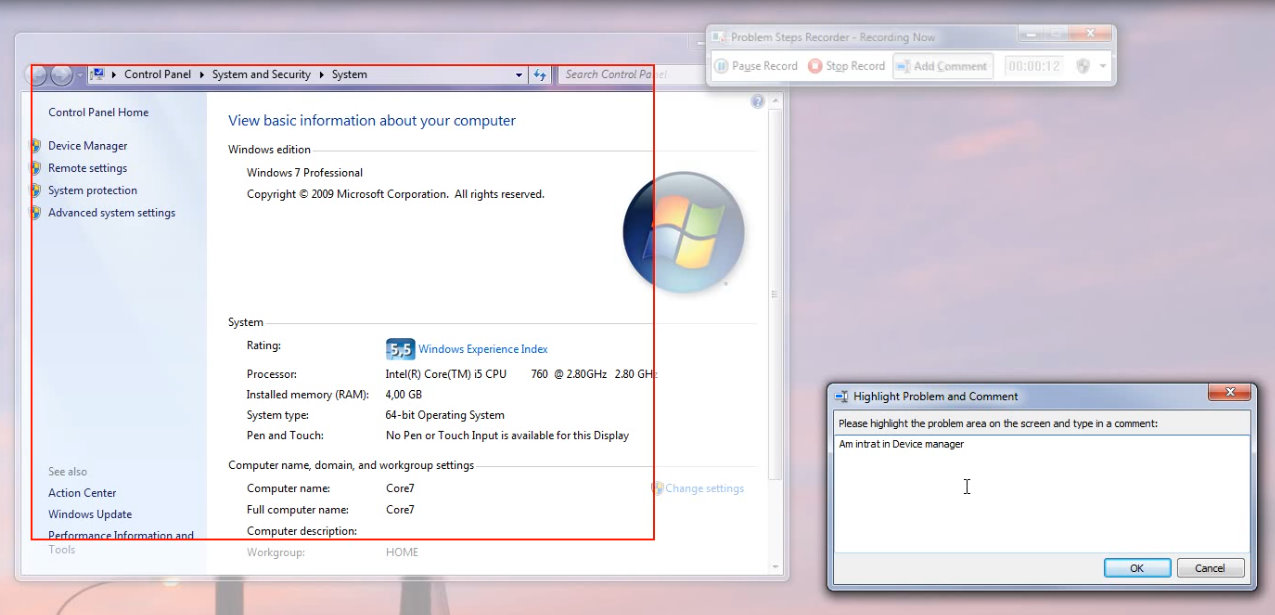Click Change settings for computer name
Viewport: 1275px width, 615px height.
[704, 489]
